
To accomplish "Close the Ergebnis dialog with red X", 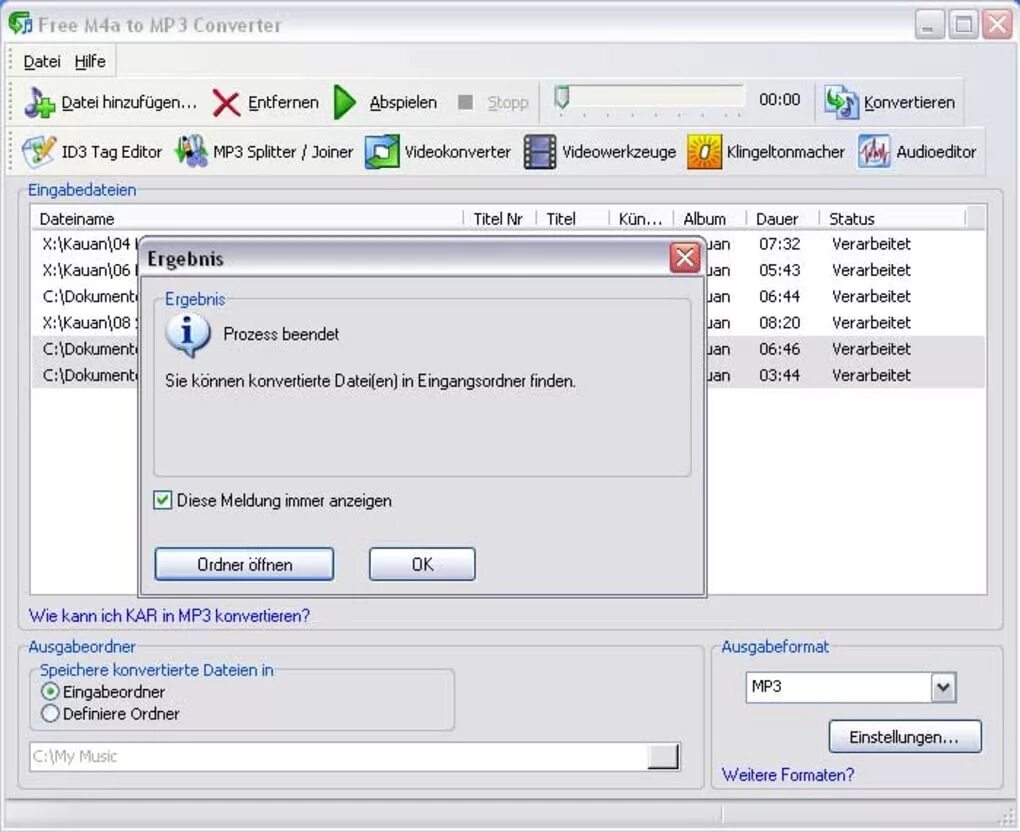I will pyautogui.click(x=685, y=258).
